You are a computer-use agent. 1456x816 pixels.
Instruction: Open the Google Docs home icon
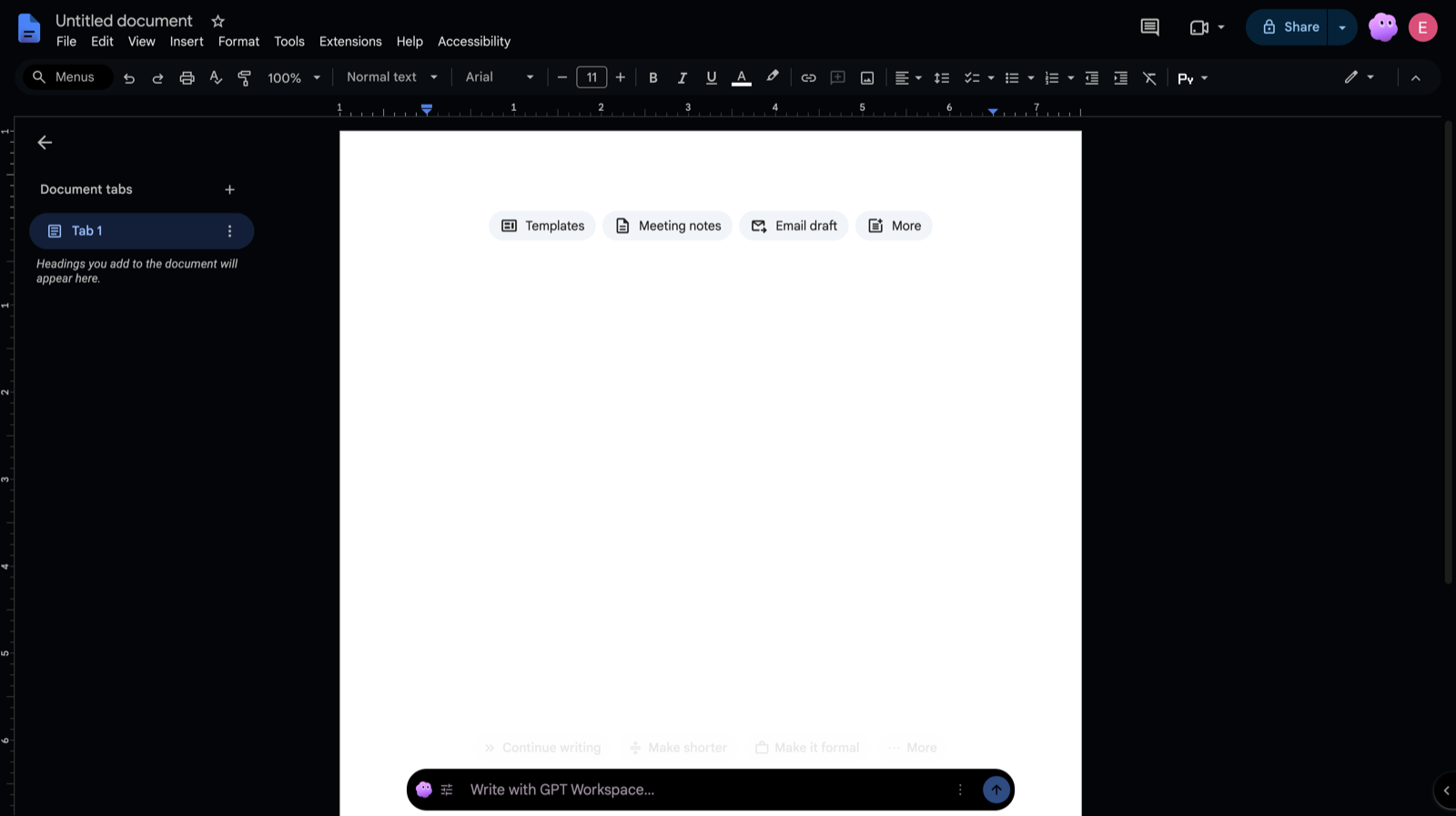pos(29,28)
